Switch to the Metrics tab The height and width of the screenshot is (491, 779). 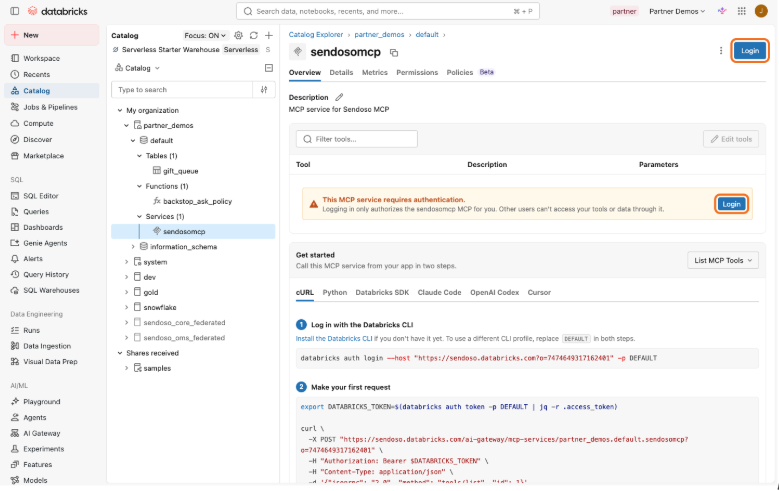[x=375, y=73]
